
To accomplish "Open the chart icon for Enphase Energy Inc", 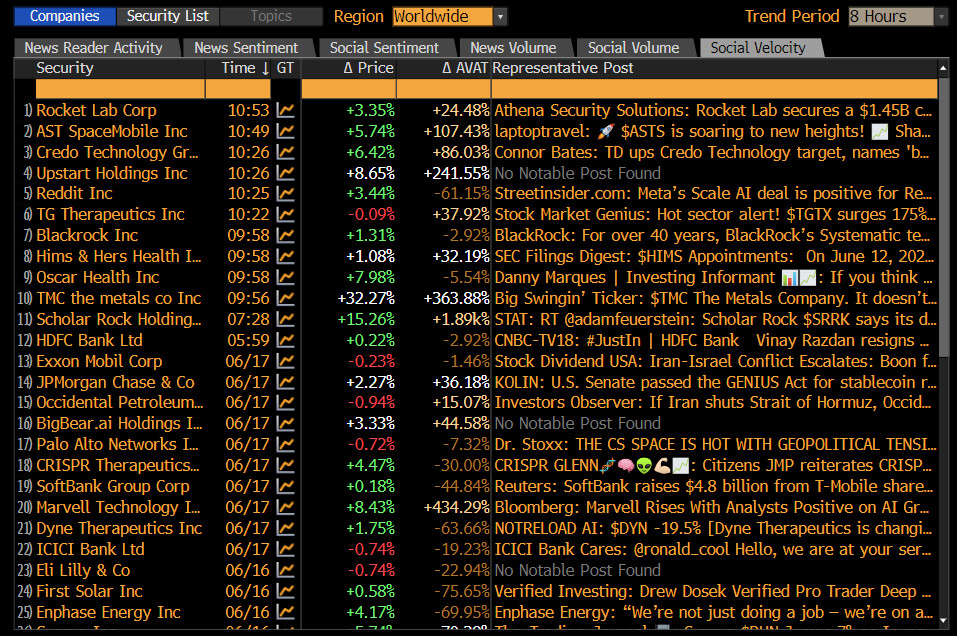I will click(285, 612).
